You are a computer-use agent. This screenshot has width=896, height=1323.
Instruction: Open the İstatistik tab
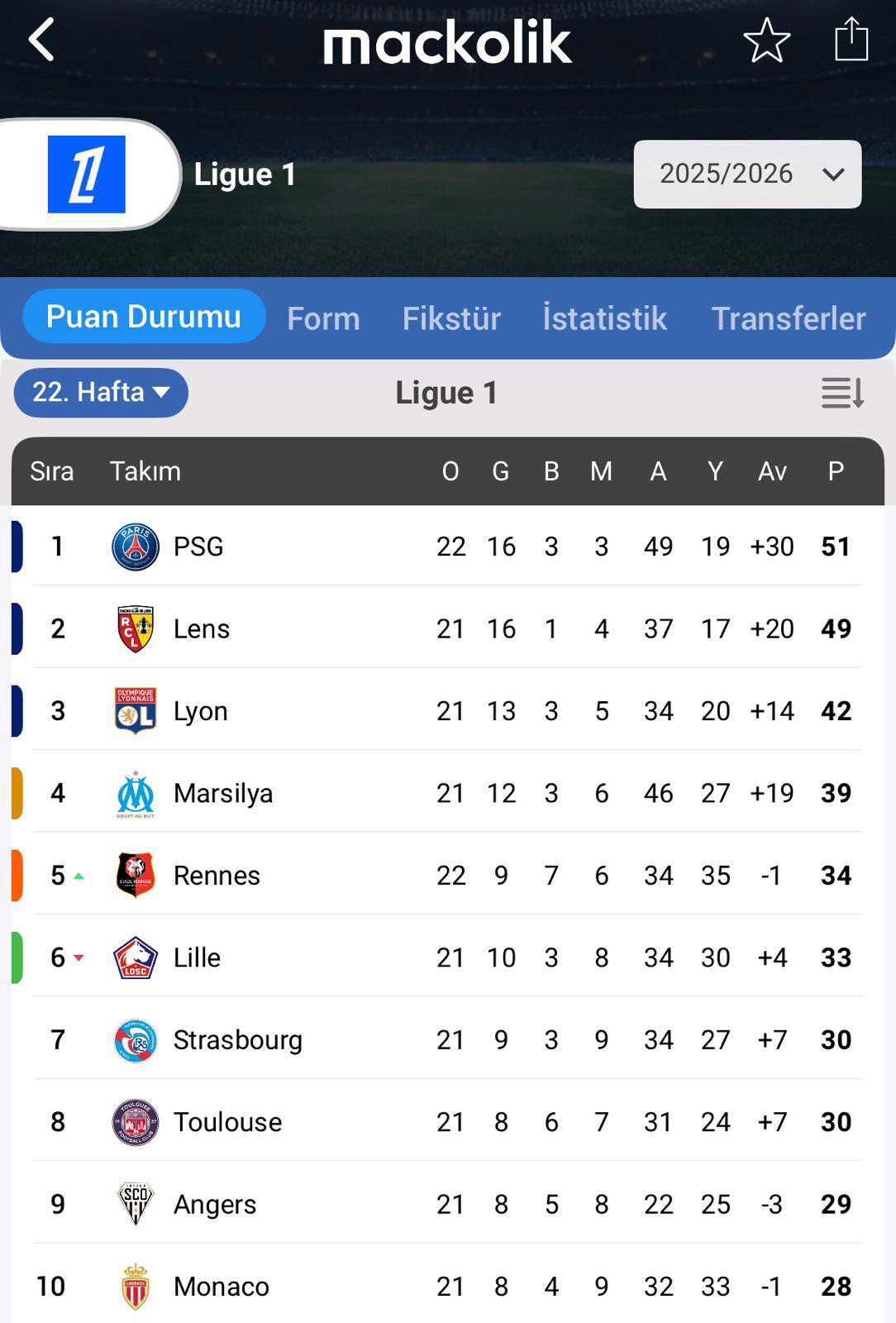(604, 318)
